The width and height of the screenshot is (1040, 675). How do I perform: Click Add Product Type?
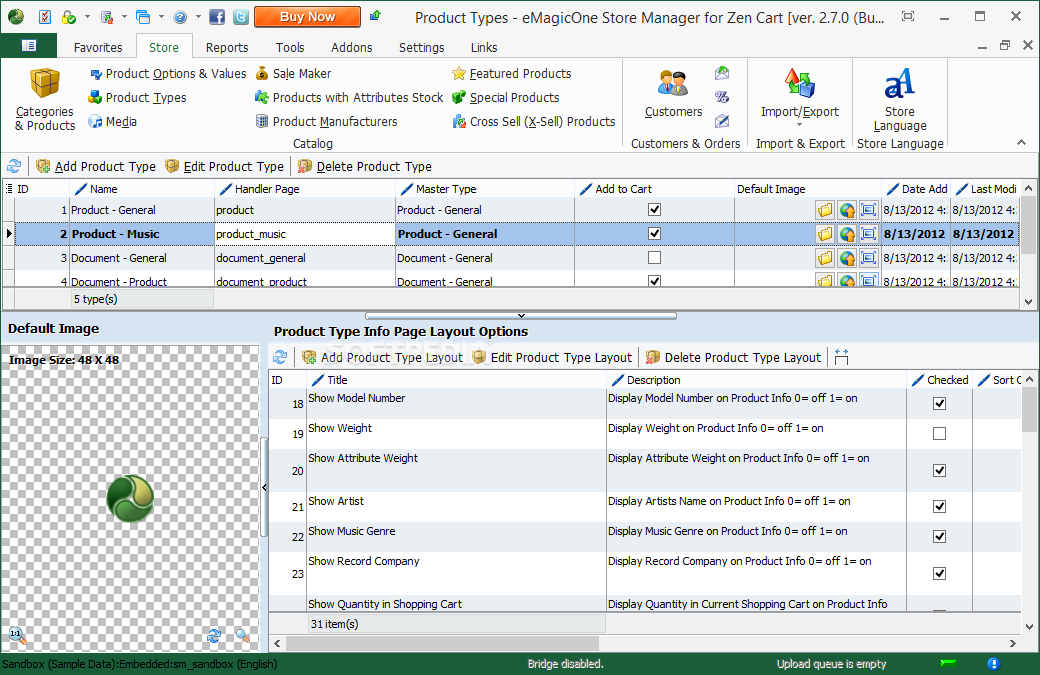point(96,166)
